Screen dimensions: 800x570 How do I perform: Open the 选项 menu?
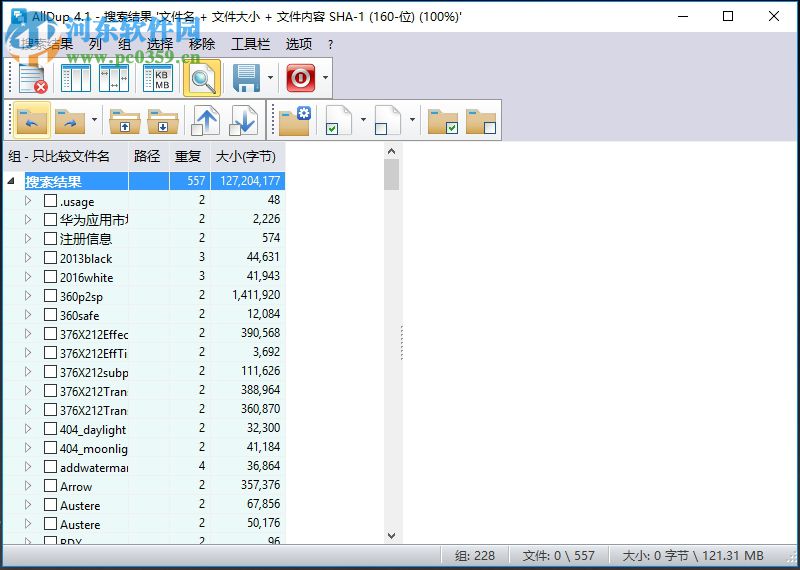(298, 44)
